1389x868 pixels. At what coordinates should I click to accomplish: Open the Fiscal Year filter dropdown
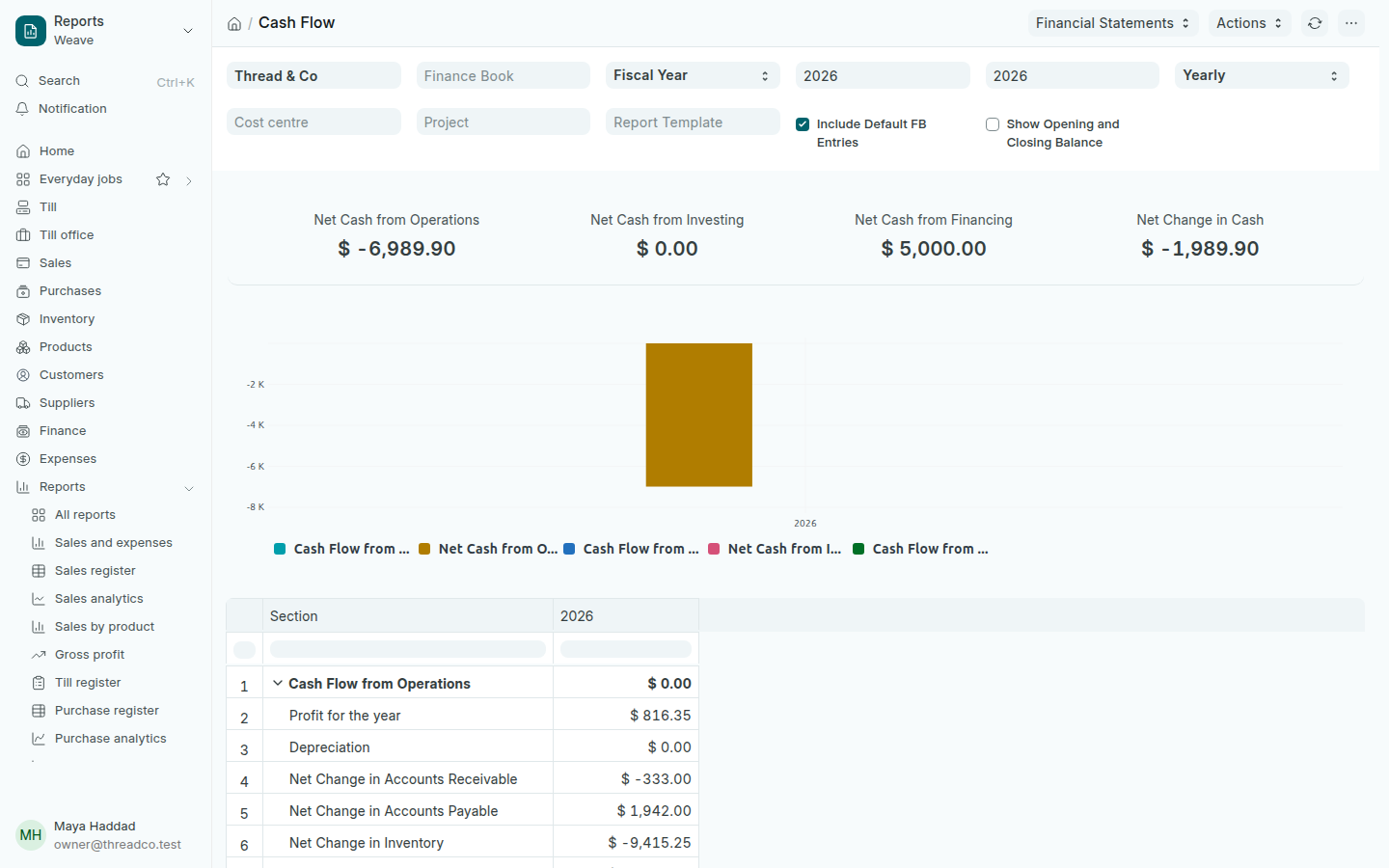click(693, 75)
